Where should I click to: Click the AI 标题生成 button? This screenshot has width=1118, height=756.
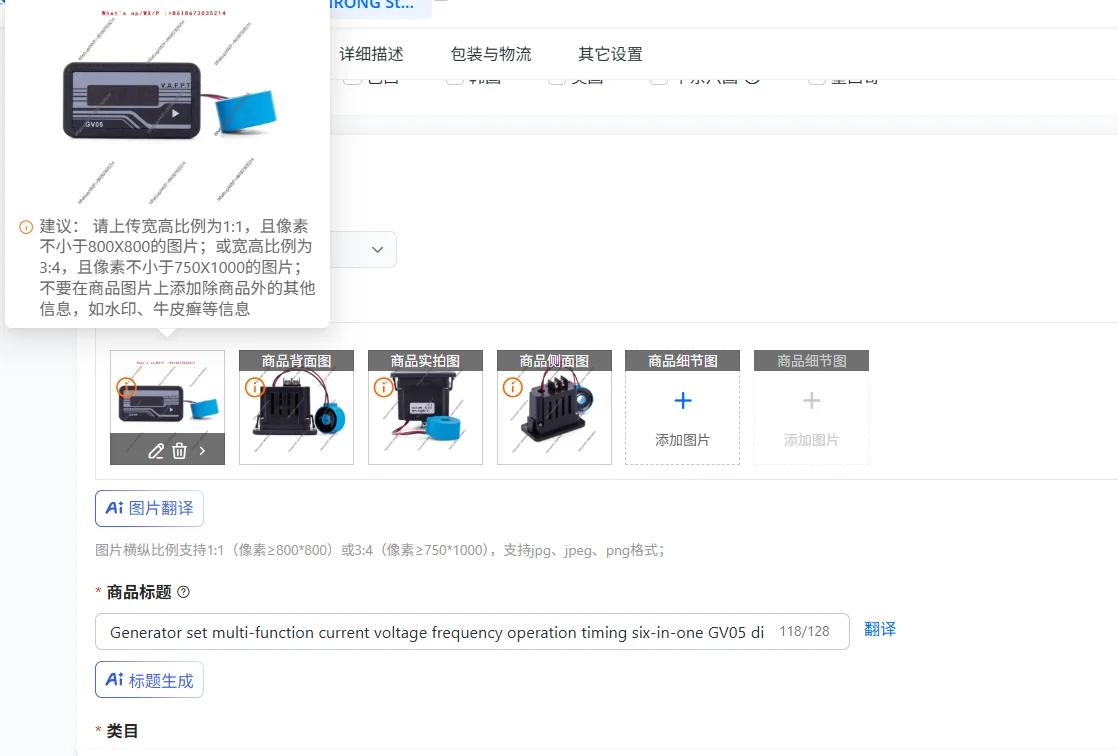click(149, 680)
